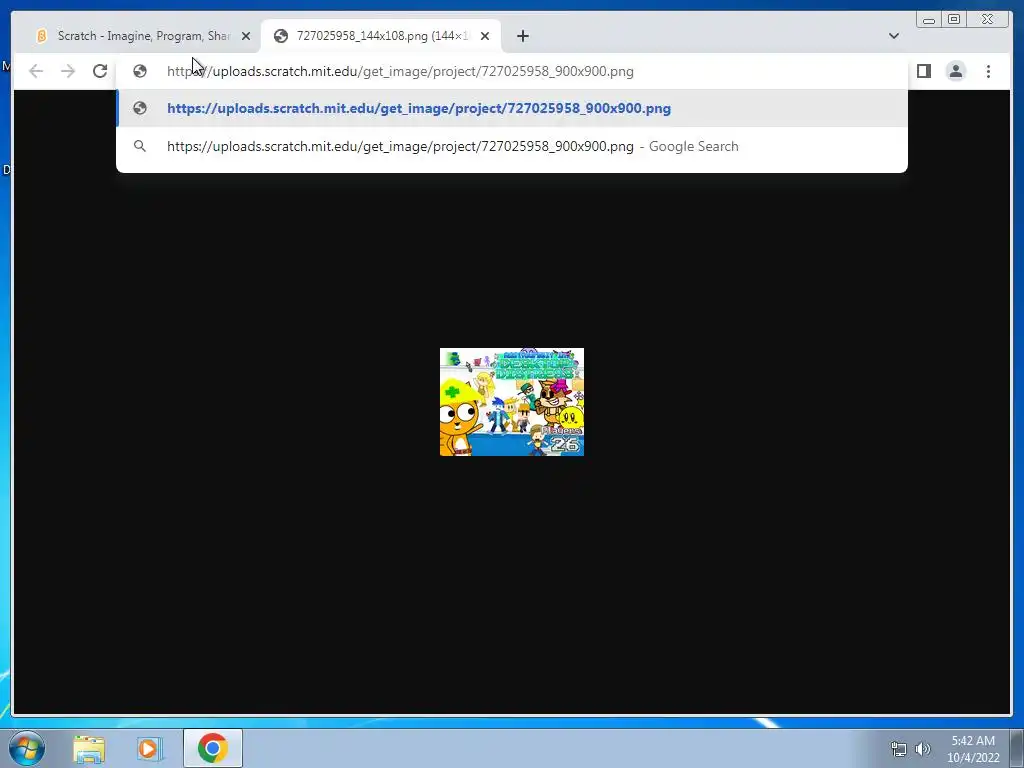Screen dimensions: 1024x768
Task: Toggle the Chrome side panel icon
Action: tap(923, 71)
